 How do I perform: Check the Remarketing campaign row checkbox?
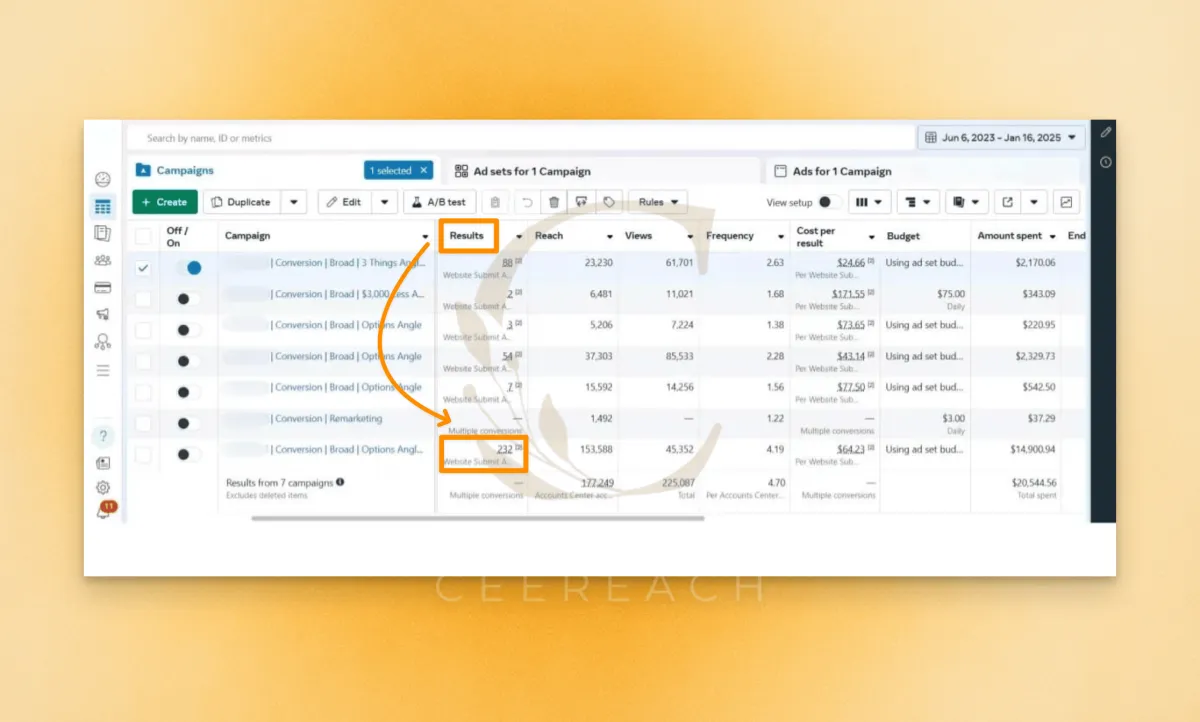pos(143,423)
